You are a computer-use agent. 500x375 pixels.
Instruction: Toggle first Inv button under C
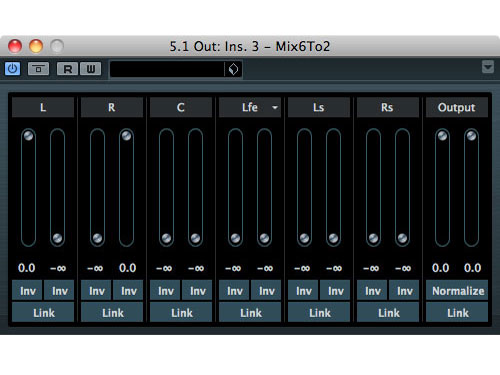(165, 291)
